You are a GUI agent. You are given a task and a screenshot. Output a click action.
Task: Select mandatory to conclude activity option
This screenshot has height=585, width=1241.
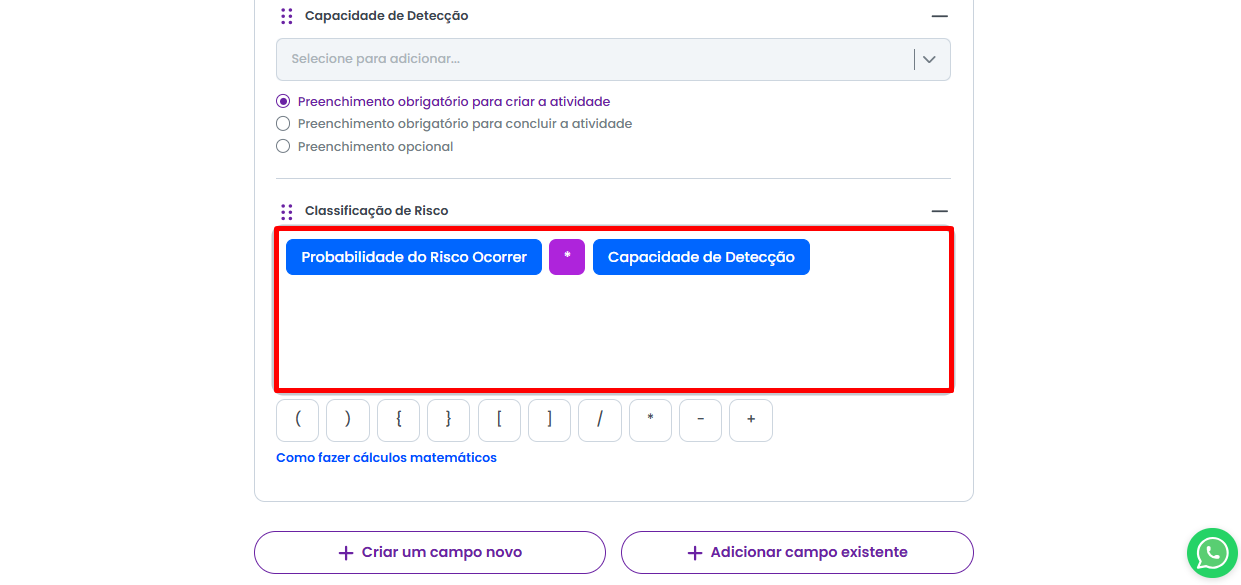pyautogui.click(x=283, y=124)
